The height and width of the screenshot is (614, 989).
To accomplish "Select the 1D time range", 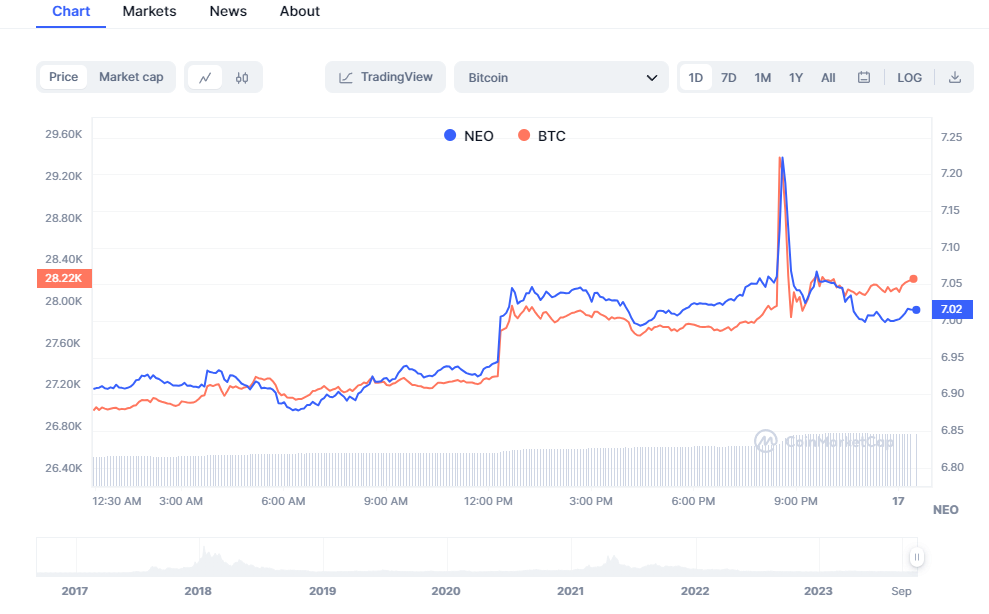I will click(x=696, y=78).
